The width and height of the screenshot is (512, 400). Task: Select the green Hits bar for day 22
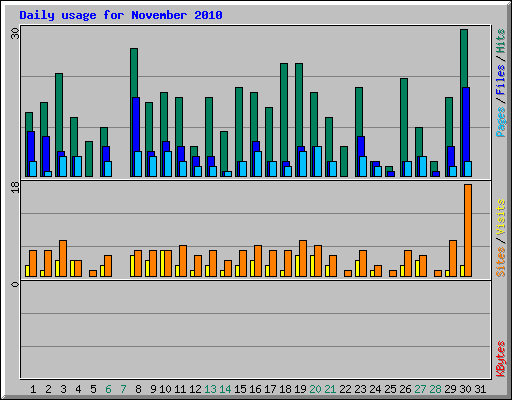[x=344, y=161]
